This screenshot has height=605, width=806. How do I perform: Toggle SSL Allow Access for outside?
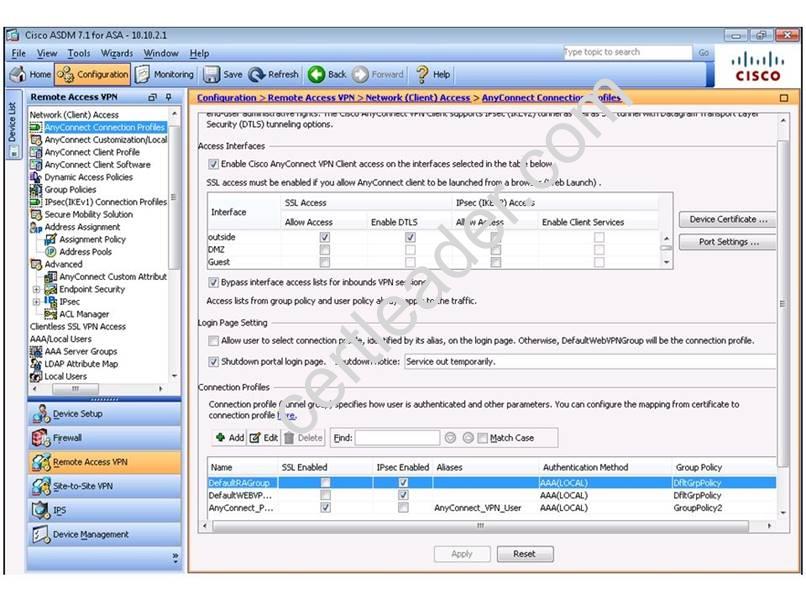324,237
